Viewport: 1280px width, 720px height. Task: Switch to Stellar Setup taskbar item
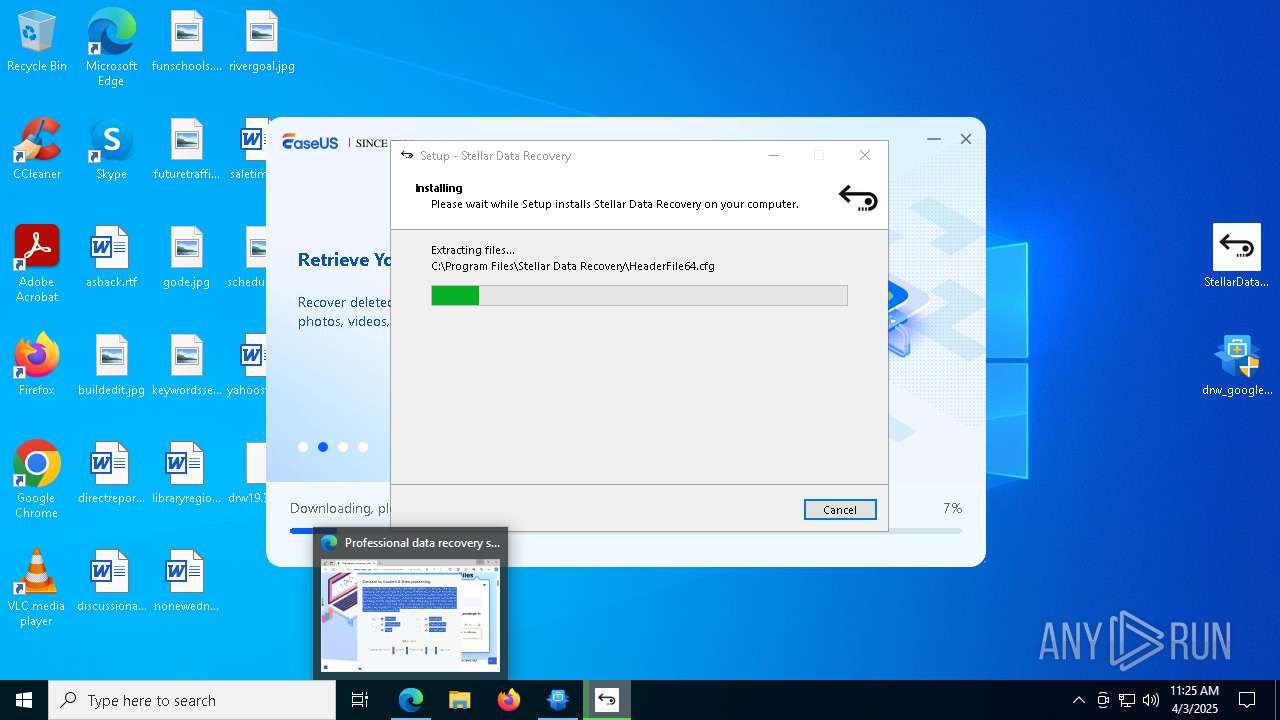point(607,700)
